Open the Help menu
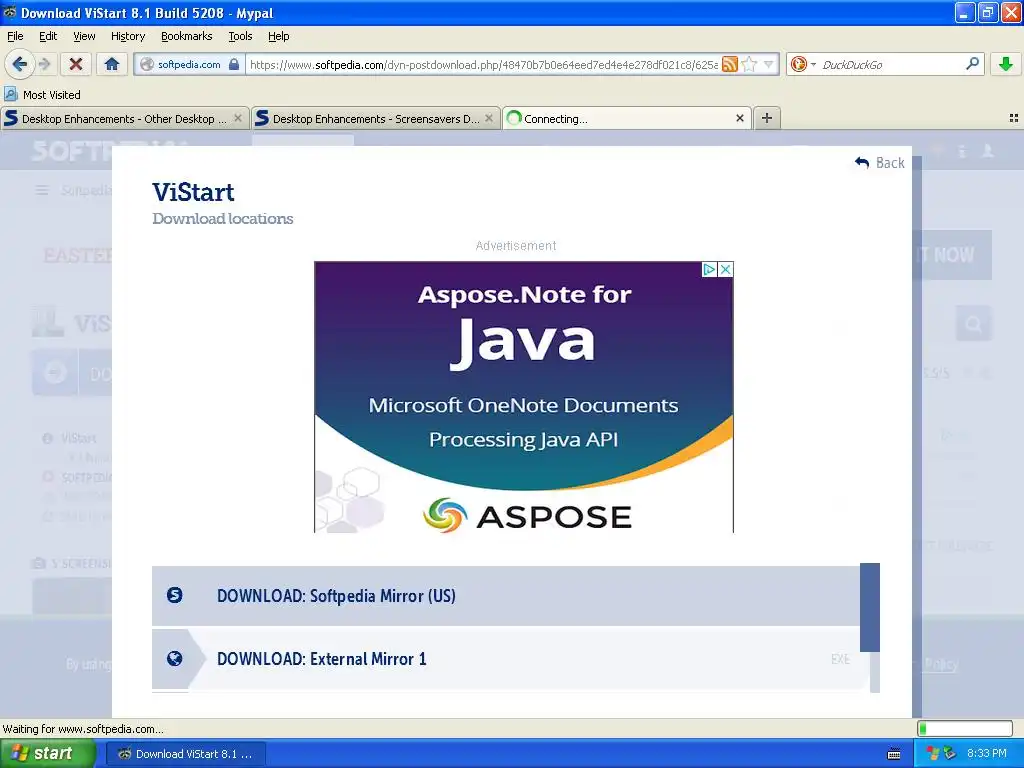The image size is (1024, 768). pyautogui.click(x=278, y=36)
